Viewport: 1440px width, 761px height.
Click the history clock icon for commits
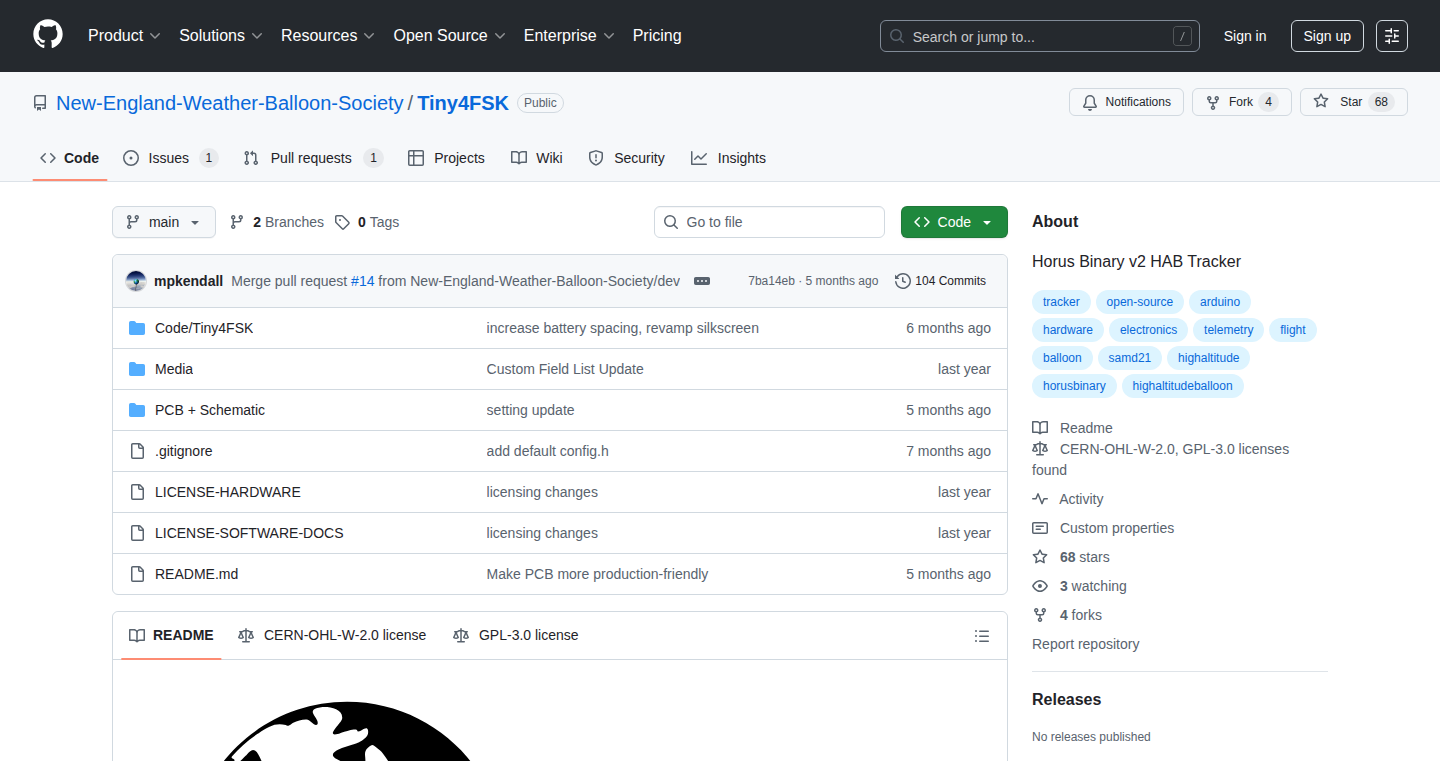click(x=903, y=281)
